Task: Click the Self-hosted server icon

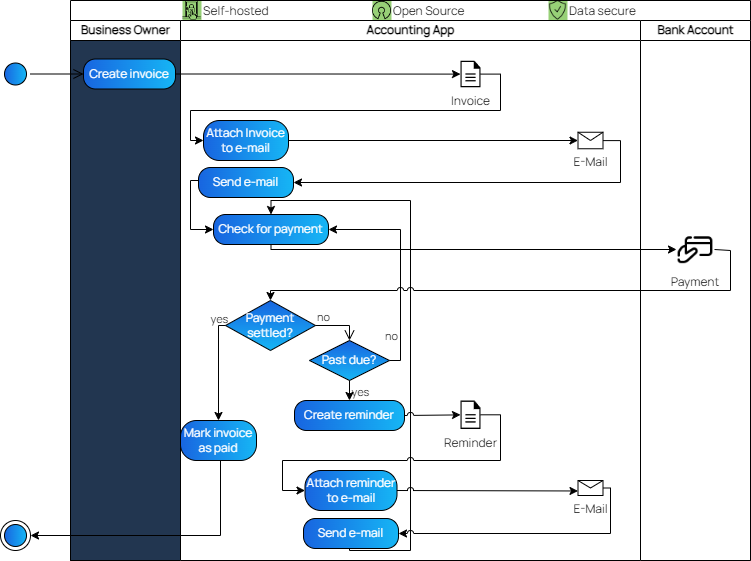Action: point(192,10)
